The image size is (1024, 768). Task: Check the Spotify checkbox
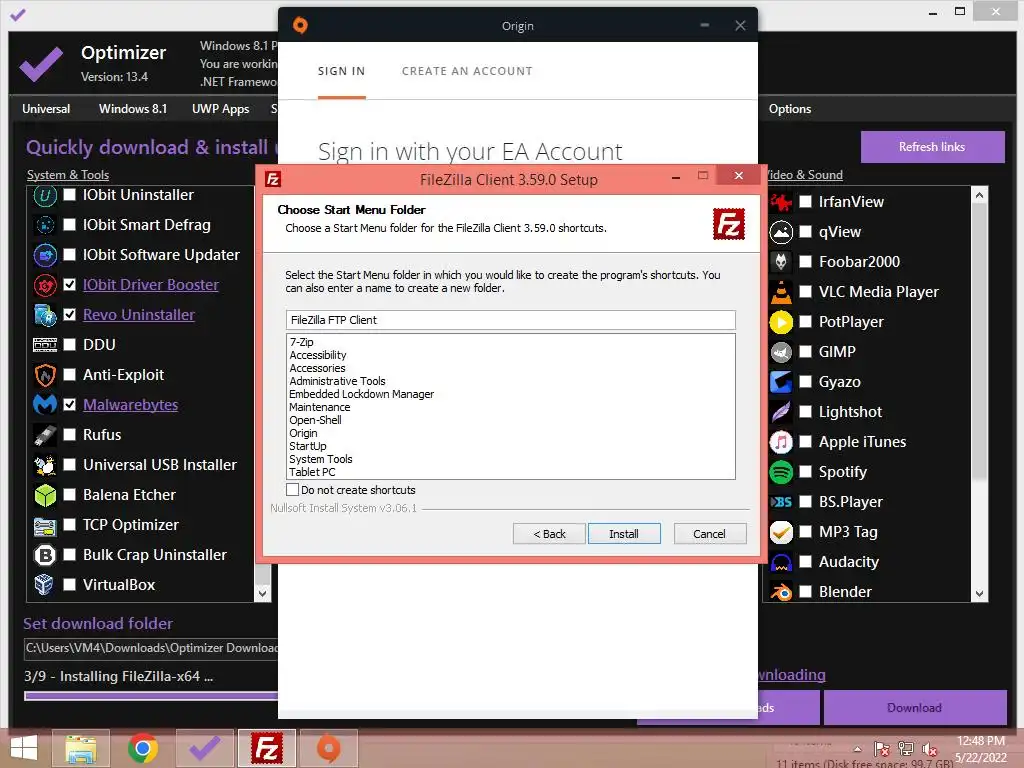[806, 472]
